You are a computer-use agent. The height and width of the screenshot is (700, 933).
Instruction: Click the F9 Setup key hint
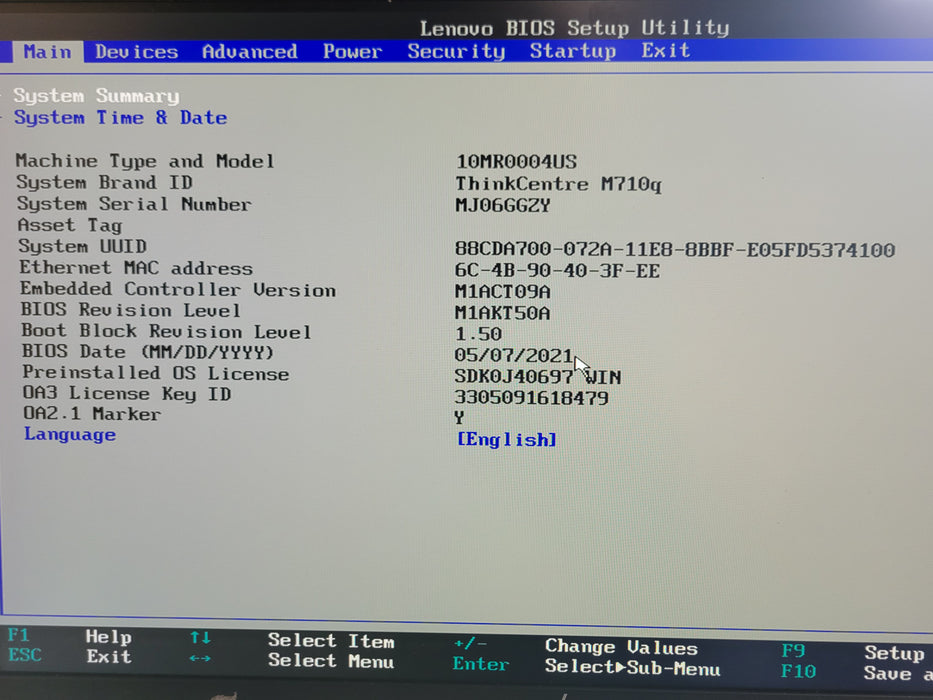click(853, 652)
